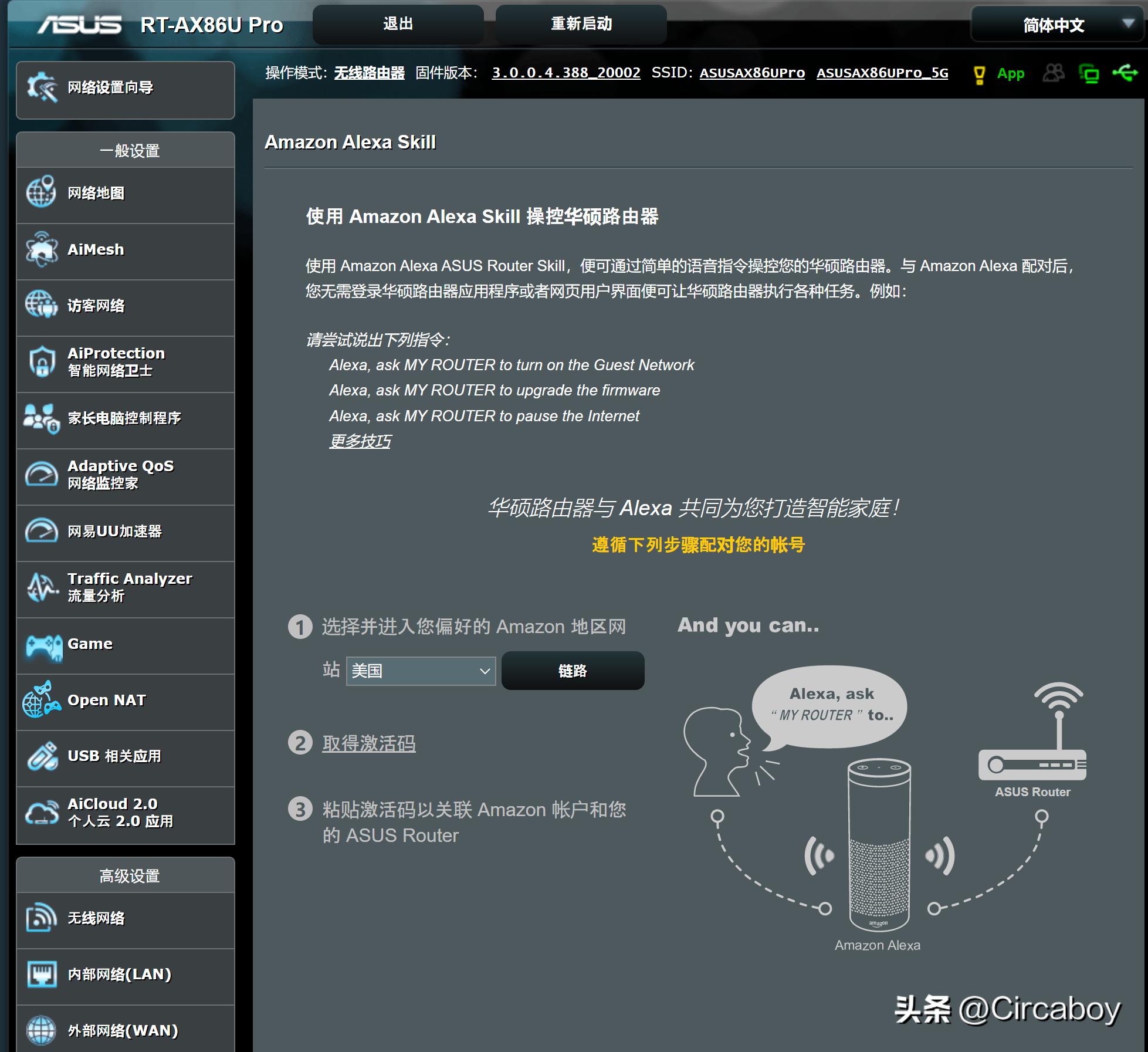Click the firmware version 3.0.0.4.388_20002 link
This screenshot has width=1148, height=1052.
point(565,73)
